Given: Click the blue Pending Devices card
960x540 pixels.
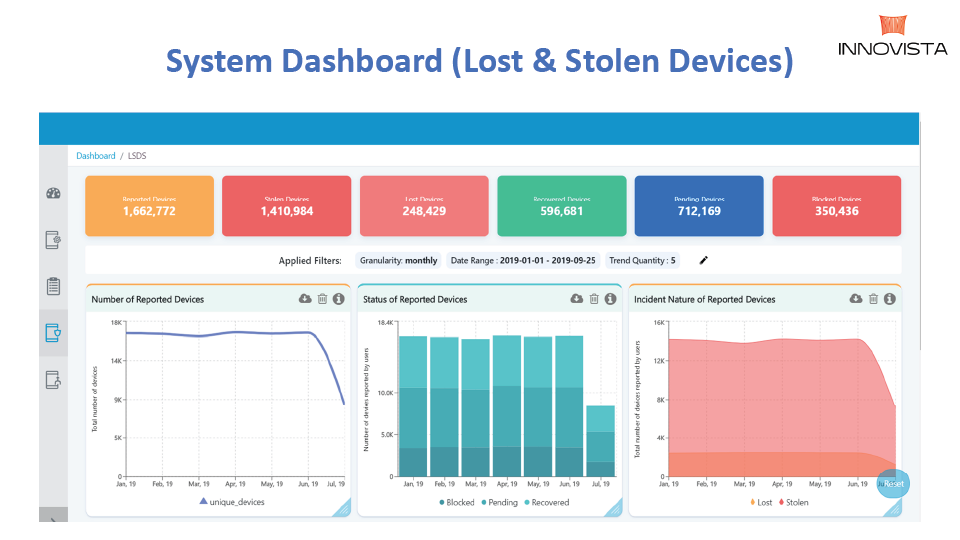Looking at the screenshot, I should coord(698,206).
